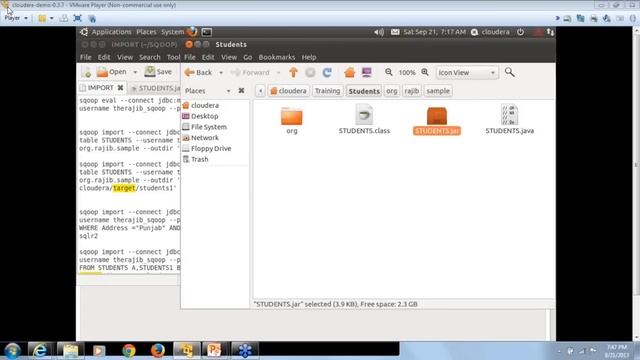Go back with the Back button
This screenshot has width=640, height=360.
coord(198,73)
